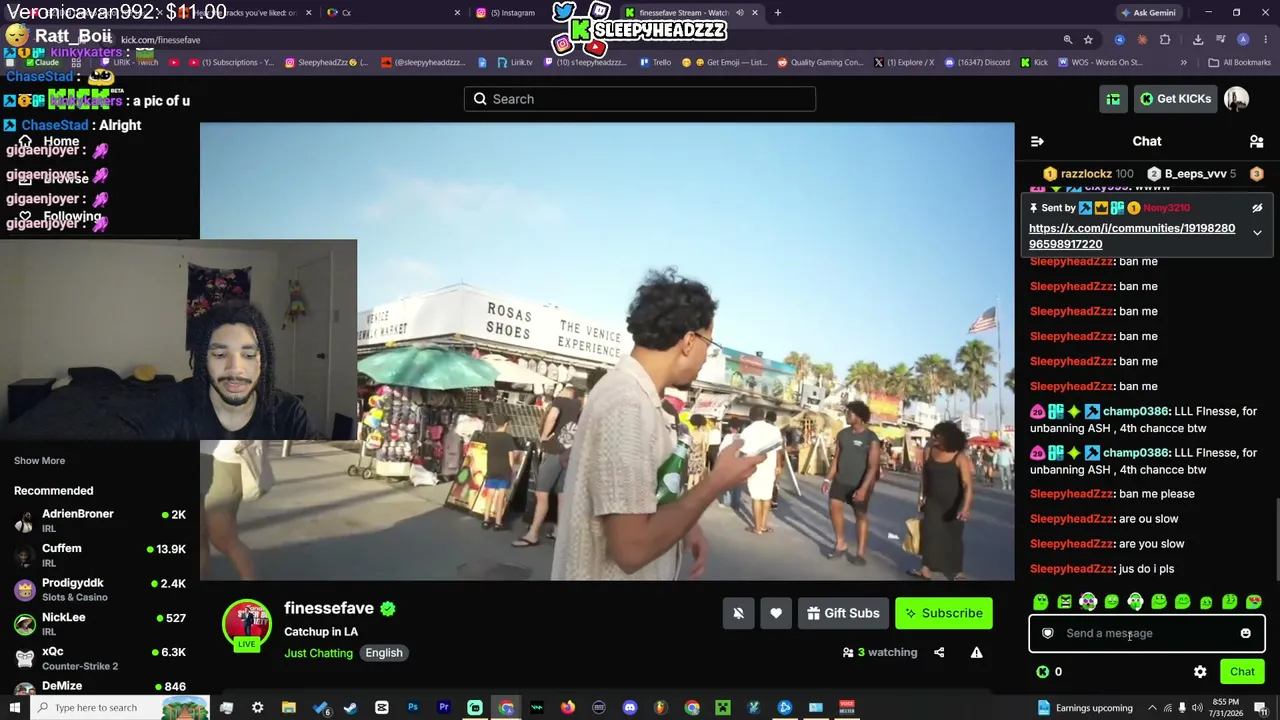
Task: Open Chrome downloads
Action: (x=1197, y=40)
